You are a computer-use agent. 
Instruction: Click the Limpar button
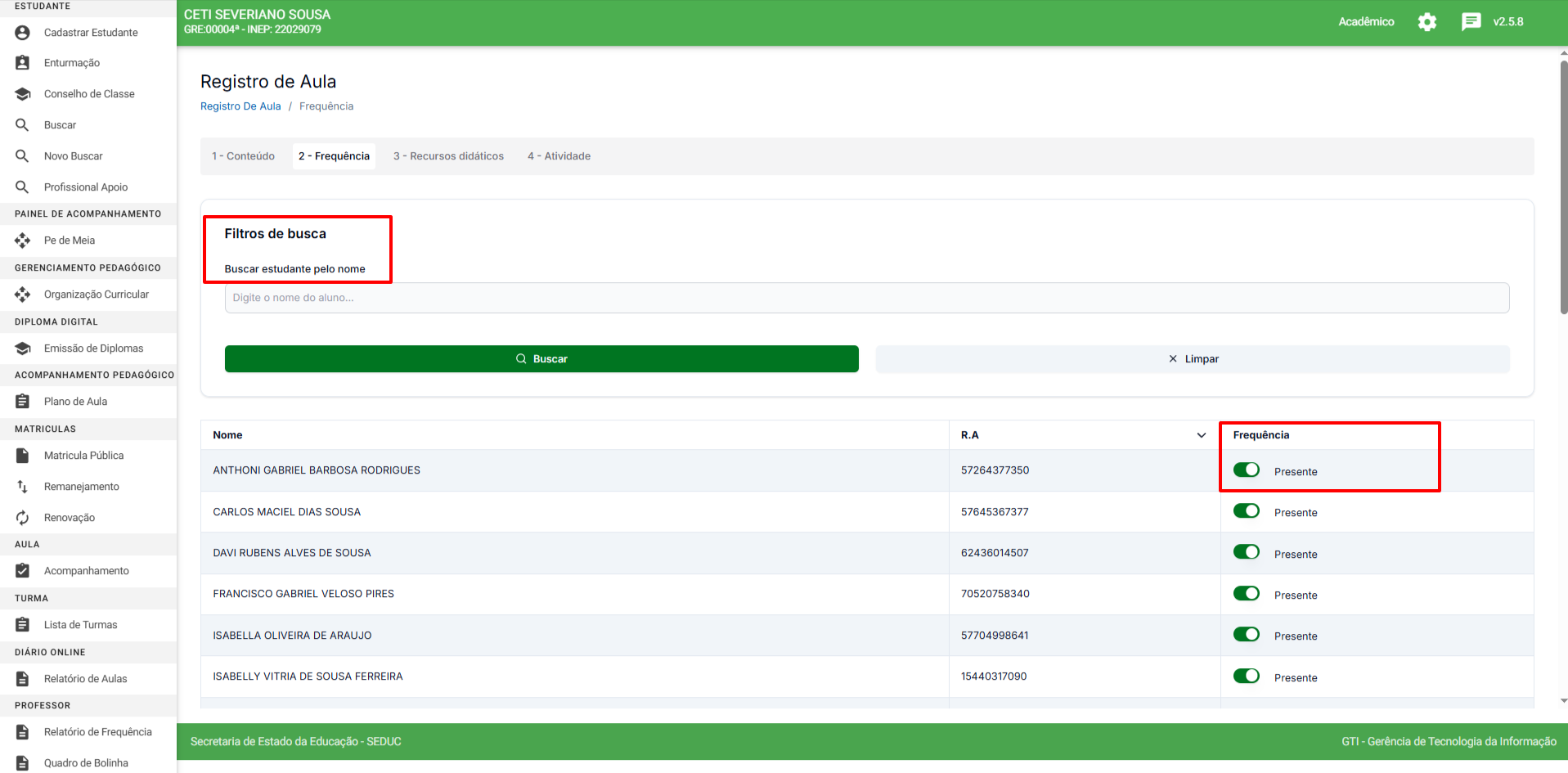point(1192,359)
